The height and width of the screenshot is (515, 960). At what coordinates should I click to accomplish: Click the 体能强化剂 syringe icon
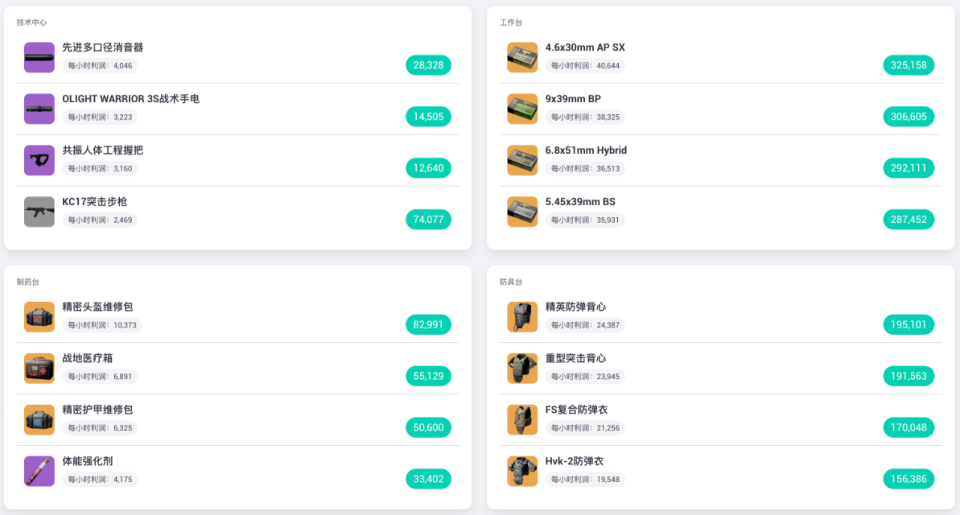39,471
